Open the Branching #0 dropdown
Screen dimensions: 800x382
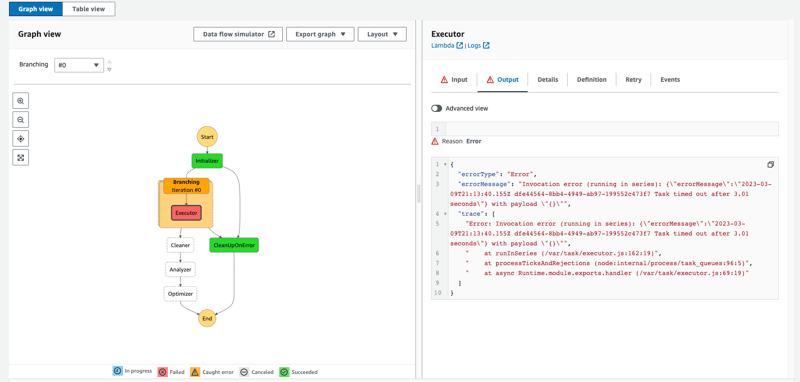79,65
